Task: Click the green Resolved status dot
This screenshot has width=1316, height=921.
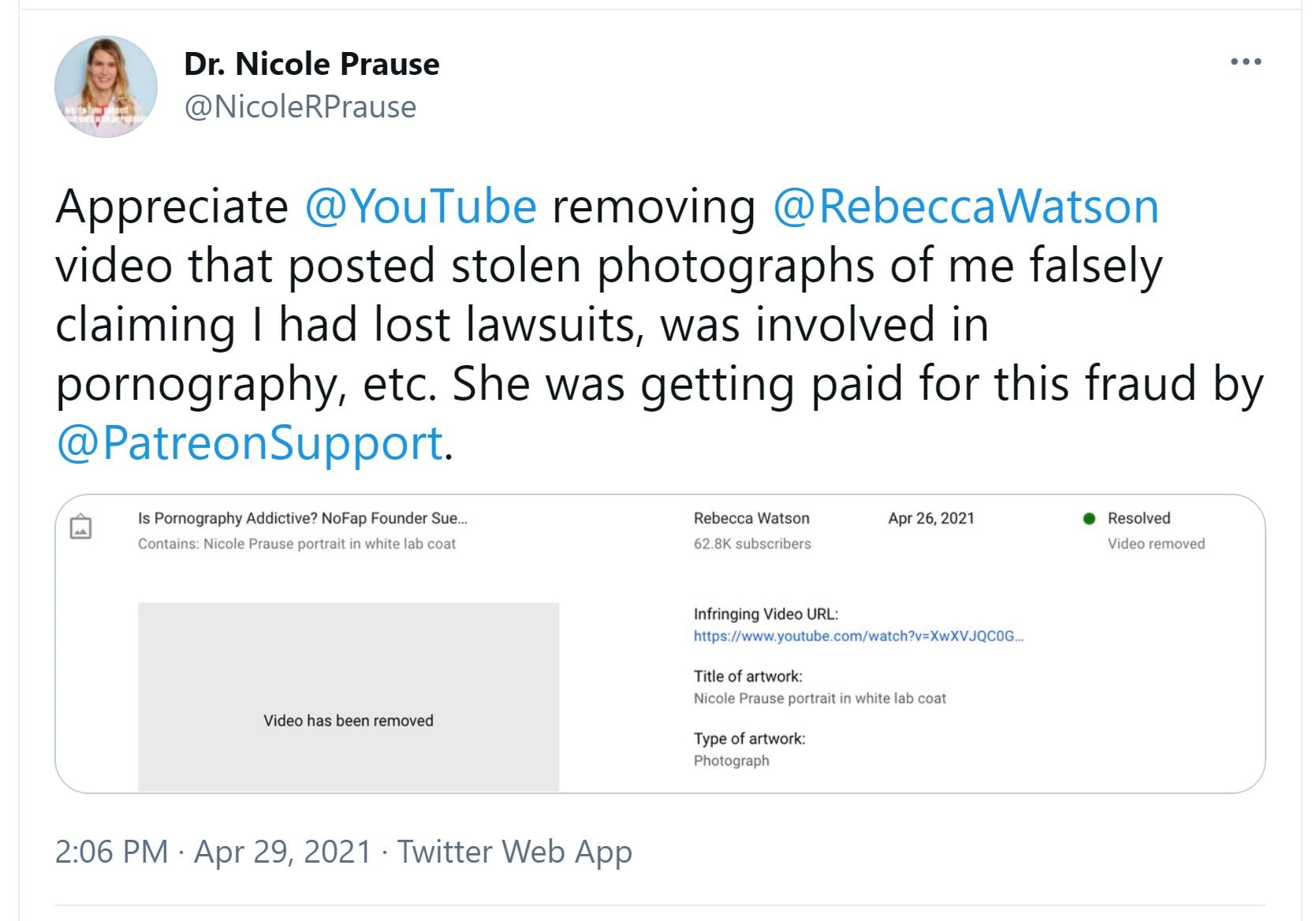Action: coord(1090,518)
